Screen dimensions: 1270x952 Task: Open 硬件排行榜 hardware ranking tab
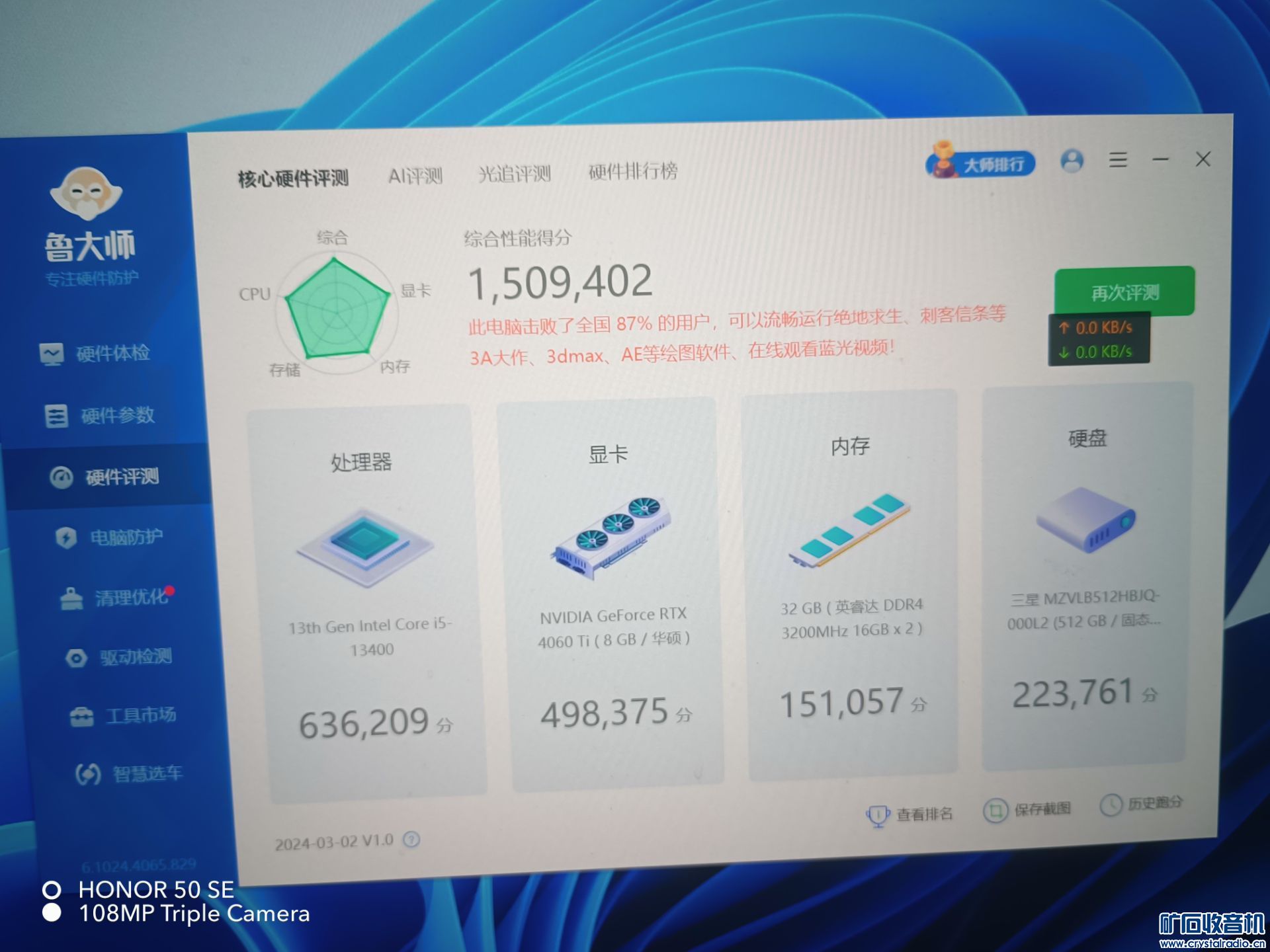pyautogui.click(x=632, y=172)
